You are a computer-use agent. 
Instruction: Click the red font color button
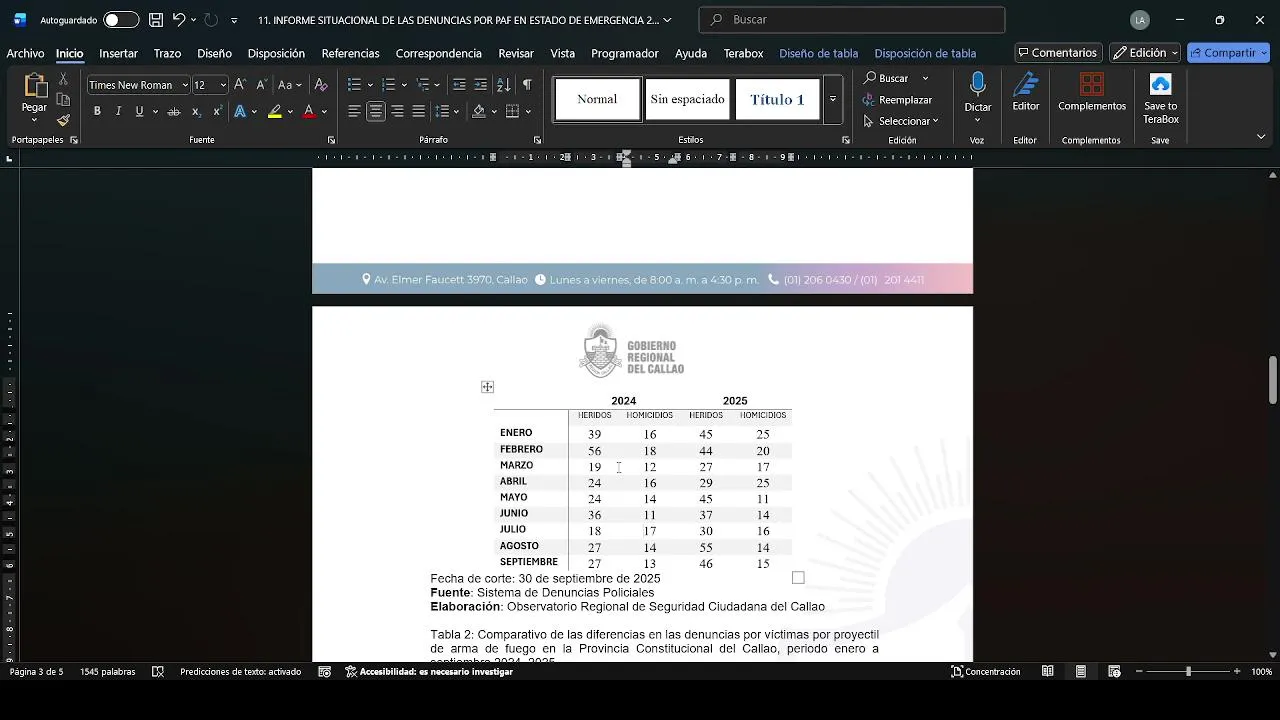click(309, 112)
